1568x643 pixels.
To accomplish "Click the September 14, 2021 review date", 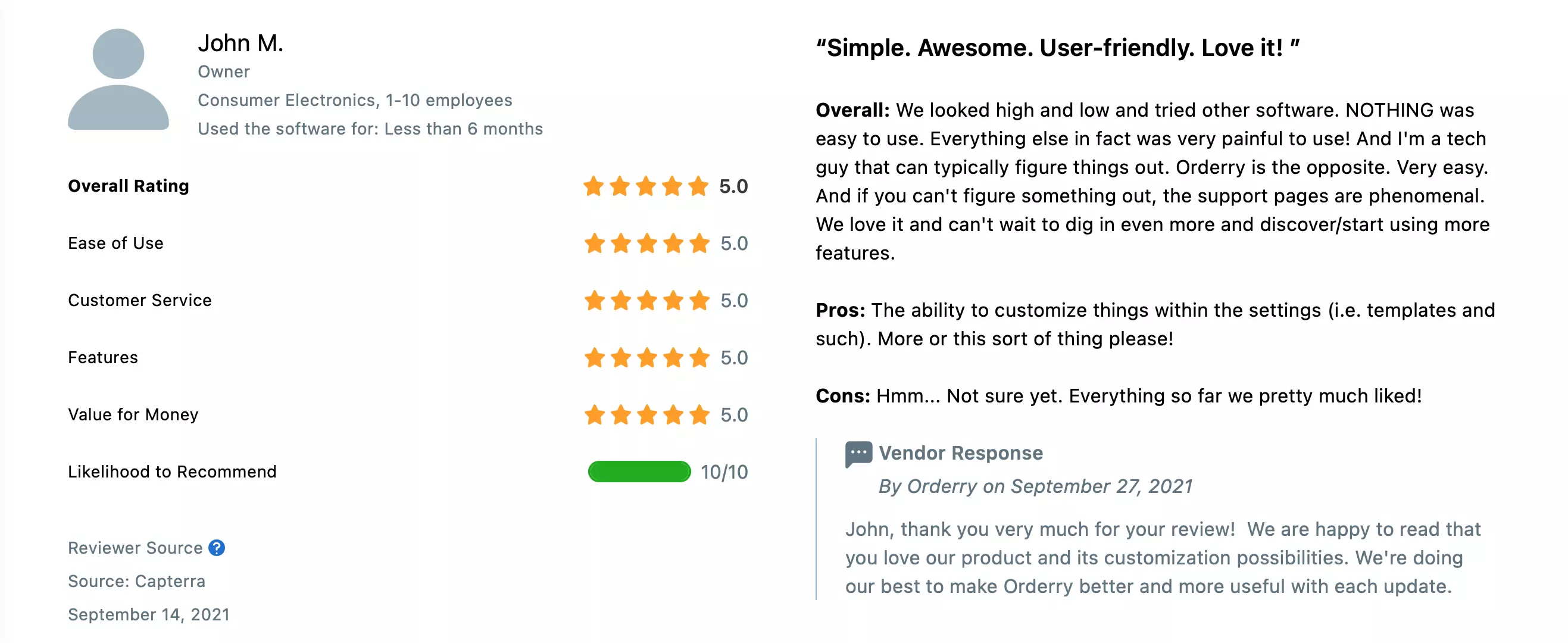I will coord(148,614).
